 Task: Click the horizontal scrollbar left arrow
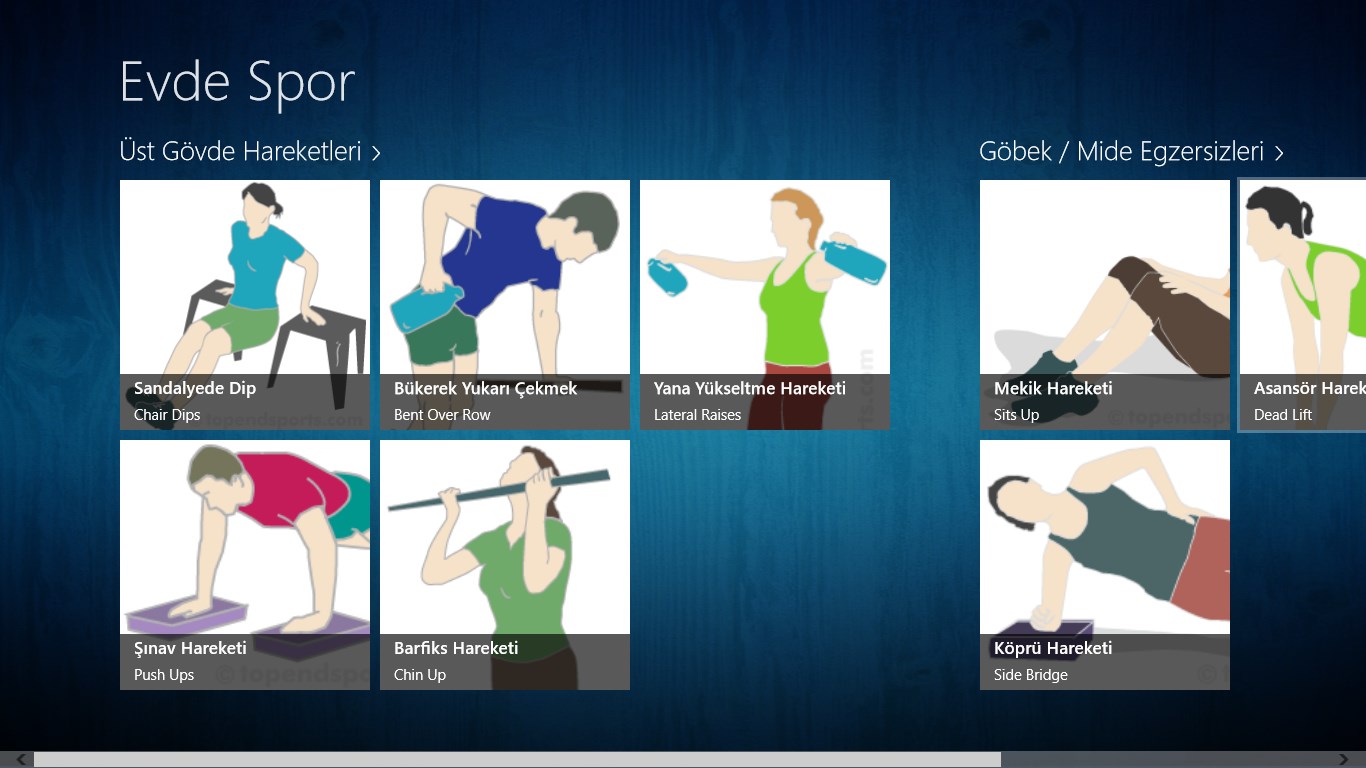(x=21, y=760)
